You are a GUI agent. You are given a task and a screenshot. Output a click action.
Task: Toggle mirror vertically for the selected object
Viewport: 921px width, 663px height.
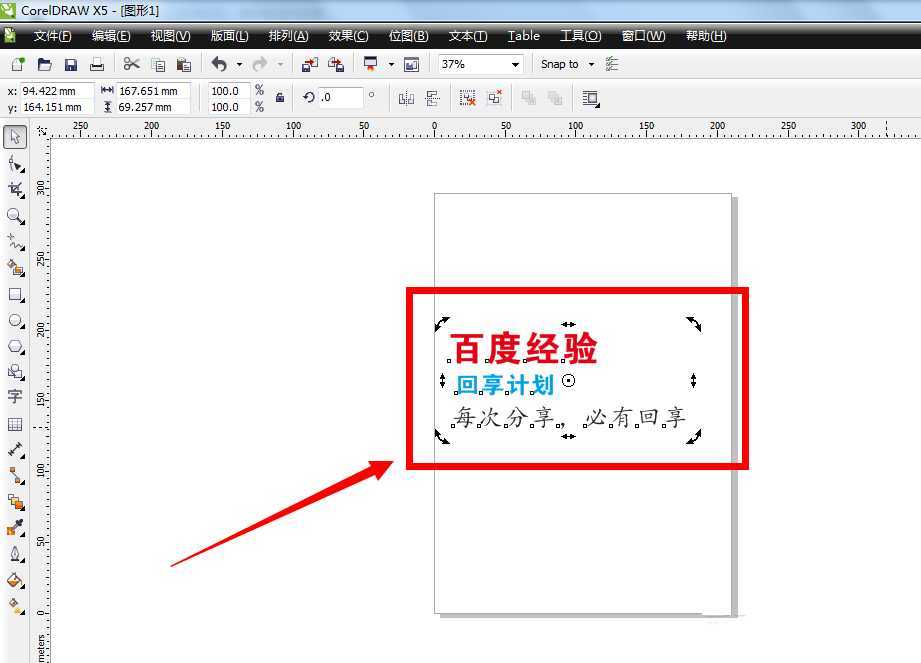pos(433,98)
